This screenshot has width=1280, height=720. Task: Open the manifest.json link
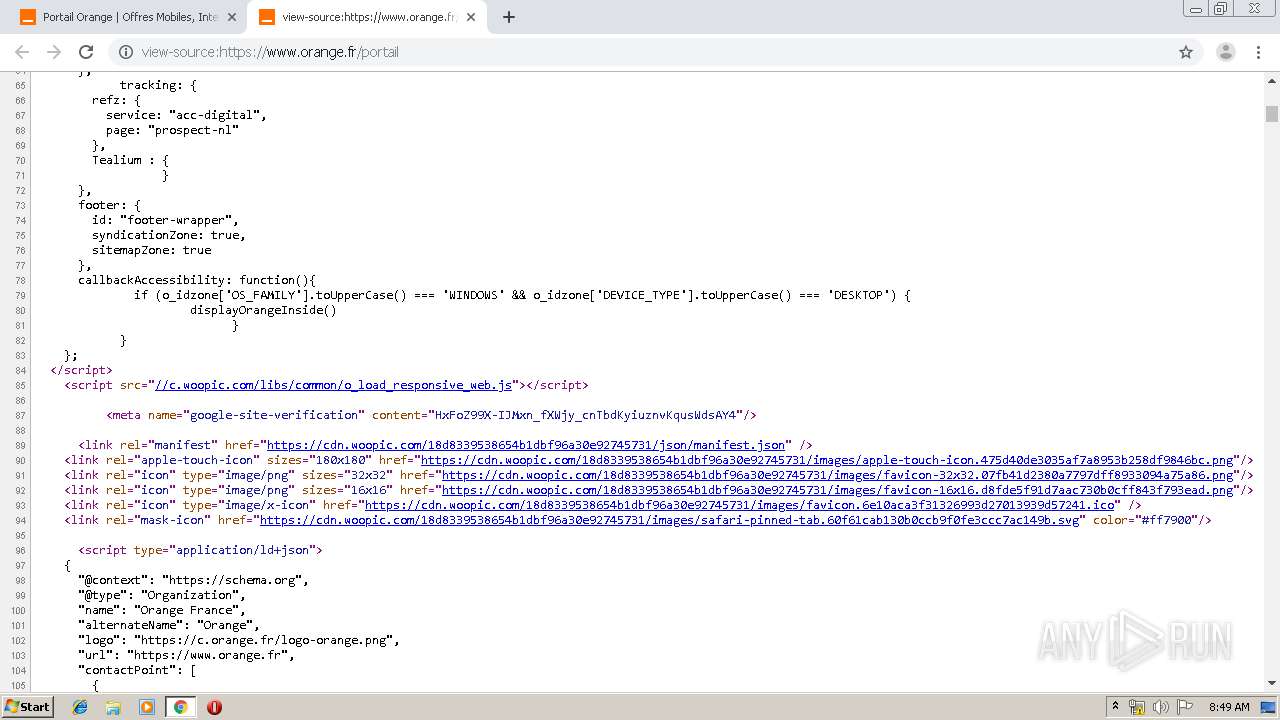tap(526, 445)
